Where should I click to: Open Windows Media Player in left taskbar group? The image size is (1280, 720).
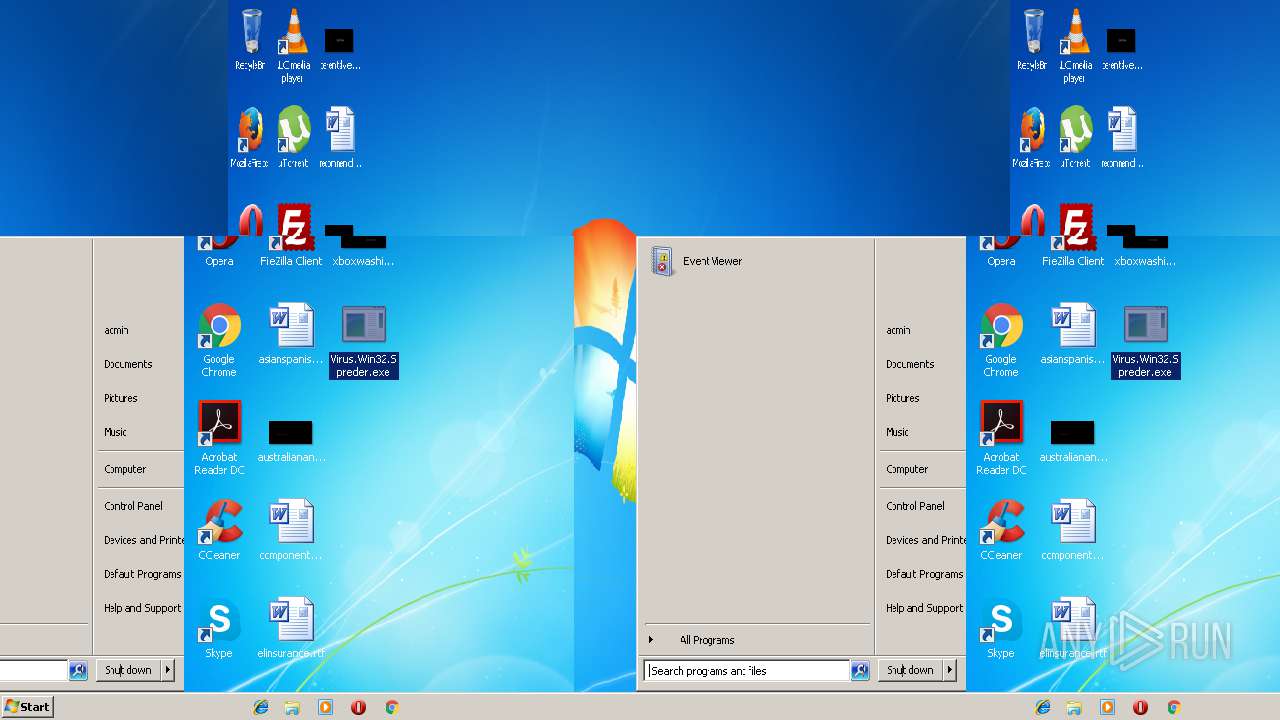325,707
